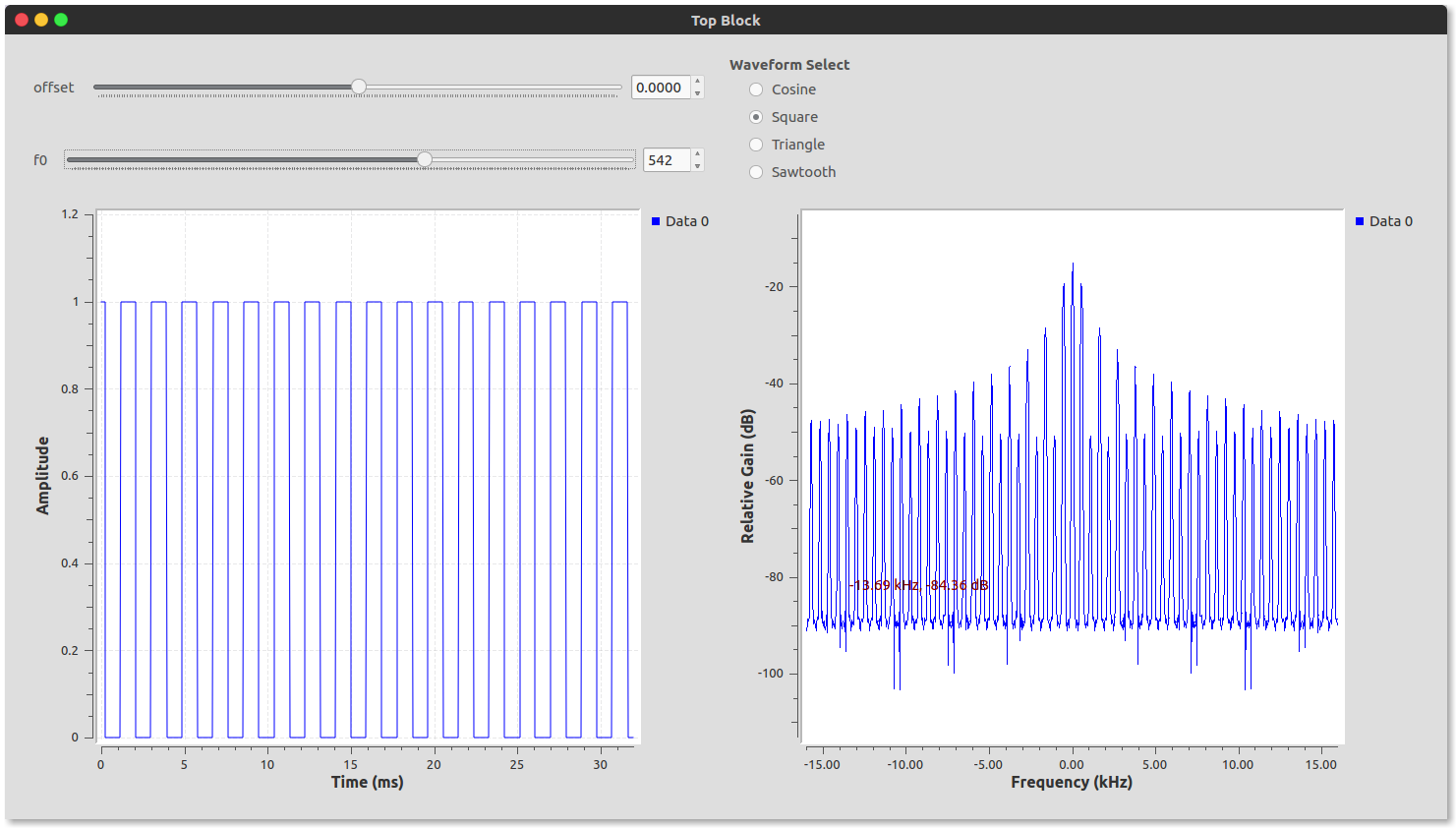Click the -15.00 tick label on the frequency axis
This screenshot has height=828, width=1456.
click(822, 764)
